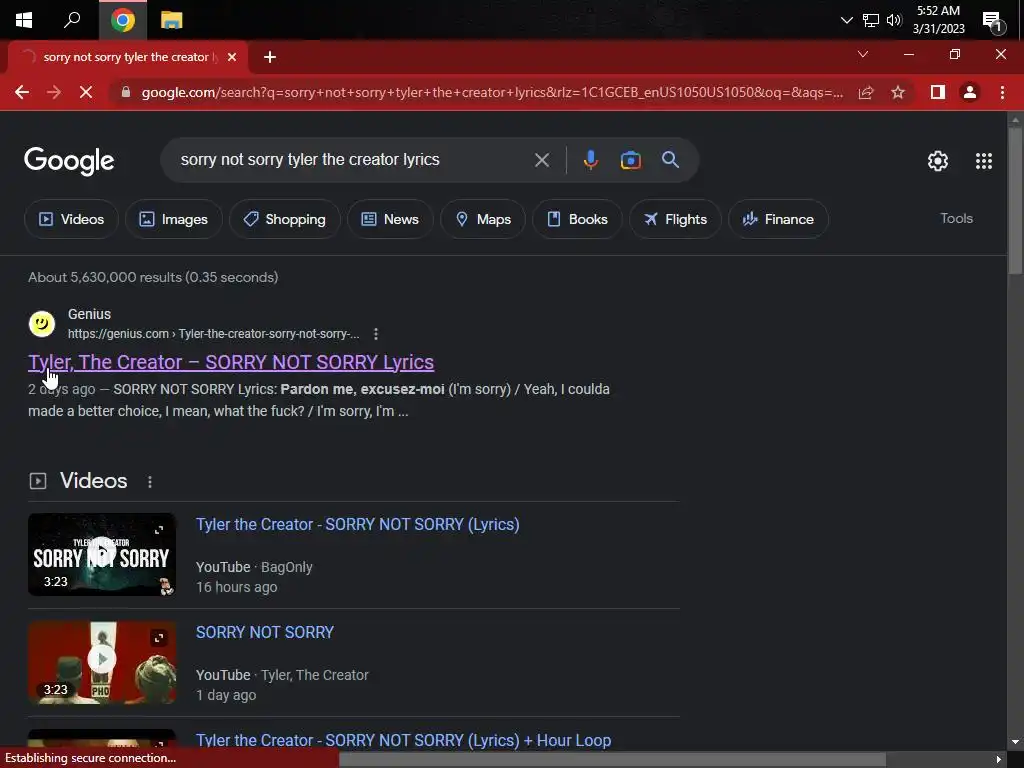
Task: Open the Genius result three-dot options
Action: (x=376, y=334)
